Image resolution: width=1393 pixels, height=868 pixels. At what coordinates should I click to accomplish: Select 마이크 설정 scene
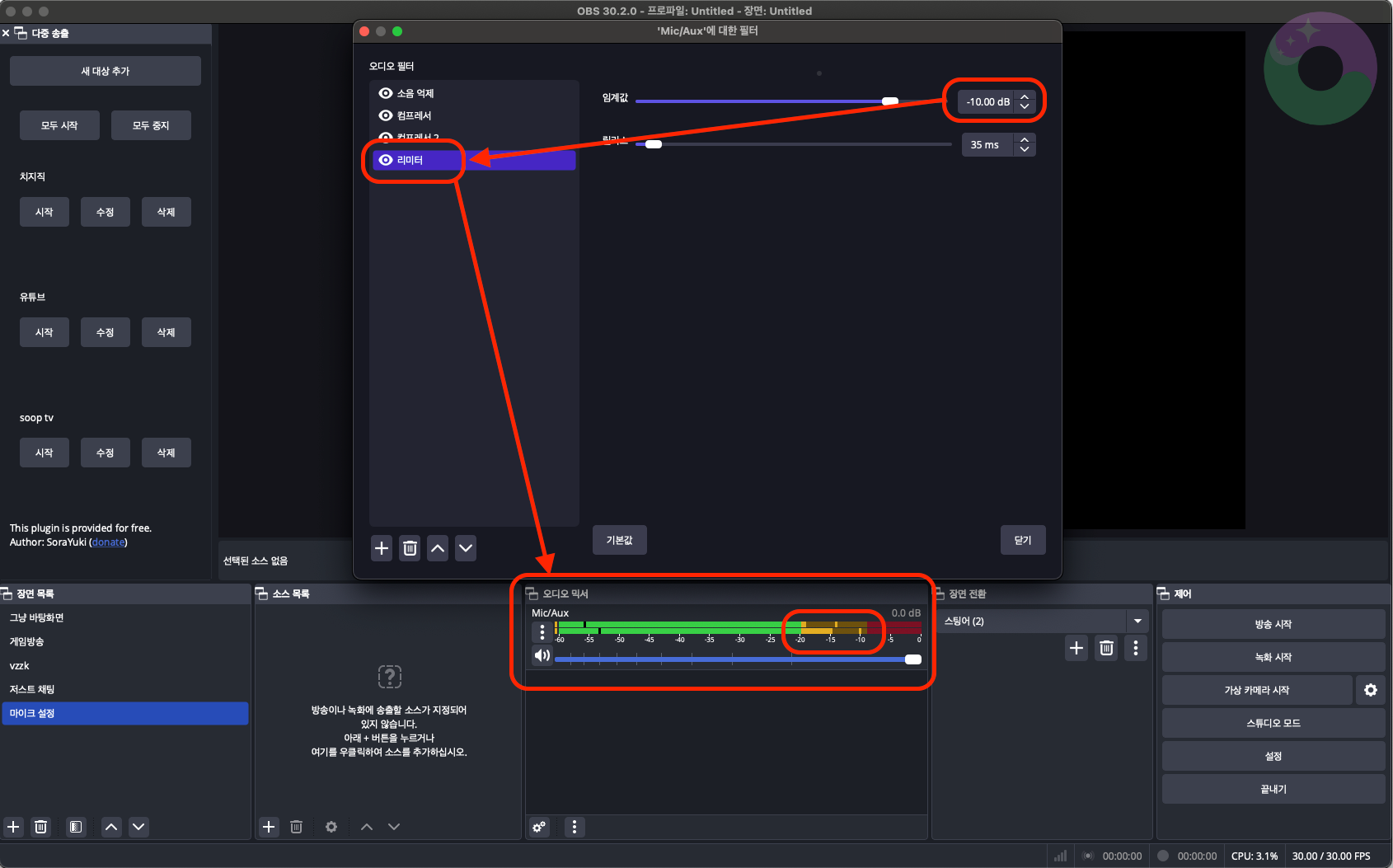tap(125, 713)
